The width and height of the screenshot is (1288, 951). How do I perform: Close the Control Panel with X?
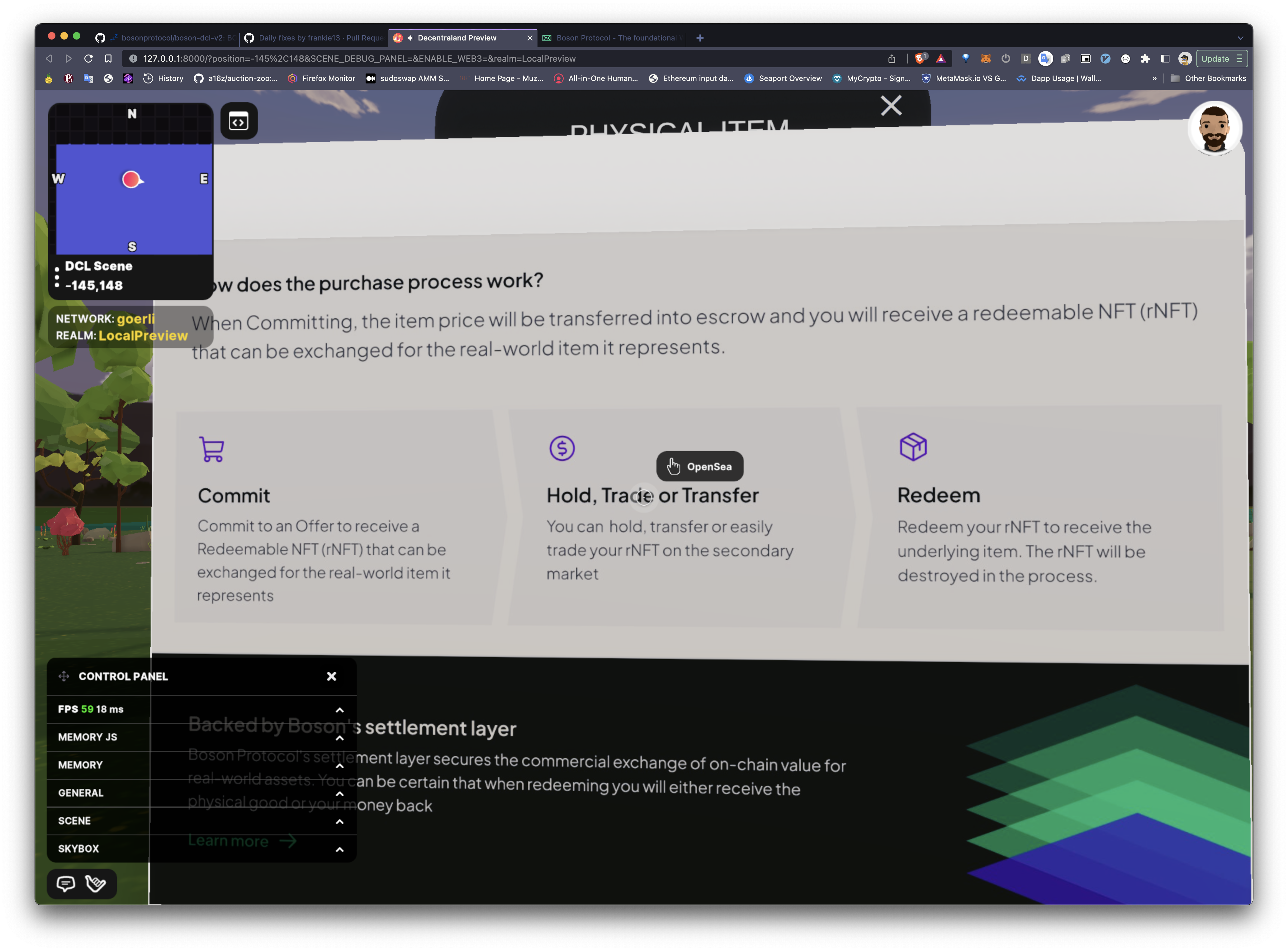click(331, 676)
